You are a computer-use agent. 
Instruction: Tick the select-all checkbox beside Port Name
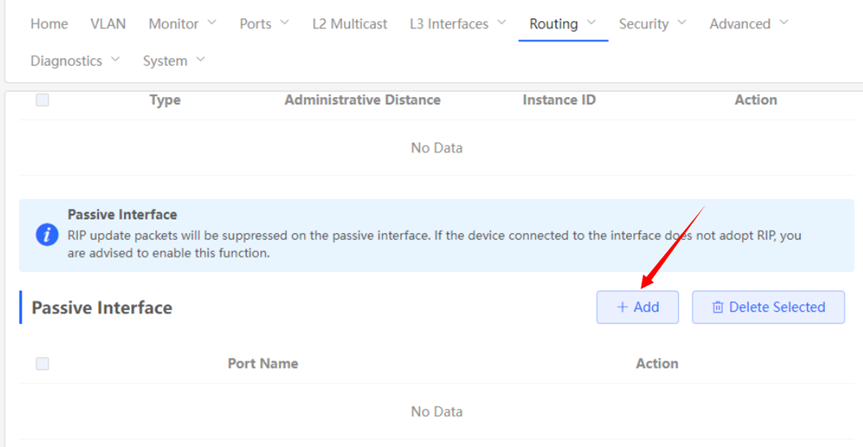point(42,364)
